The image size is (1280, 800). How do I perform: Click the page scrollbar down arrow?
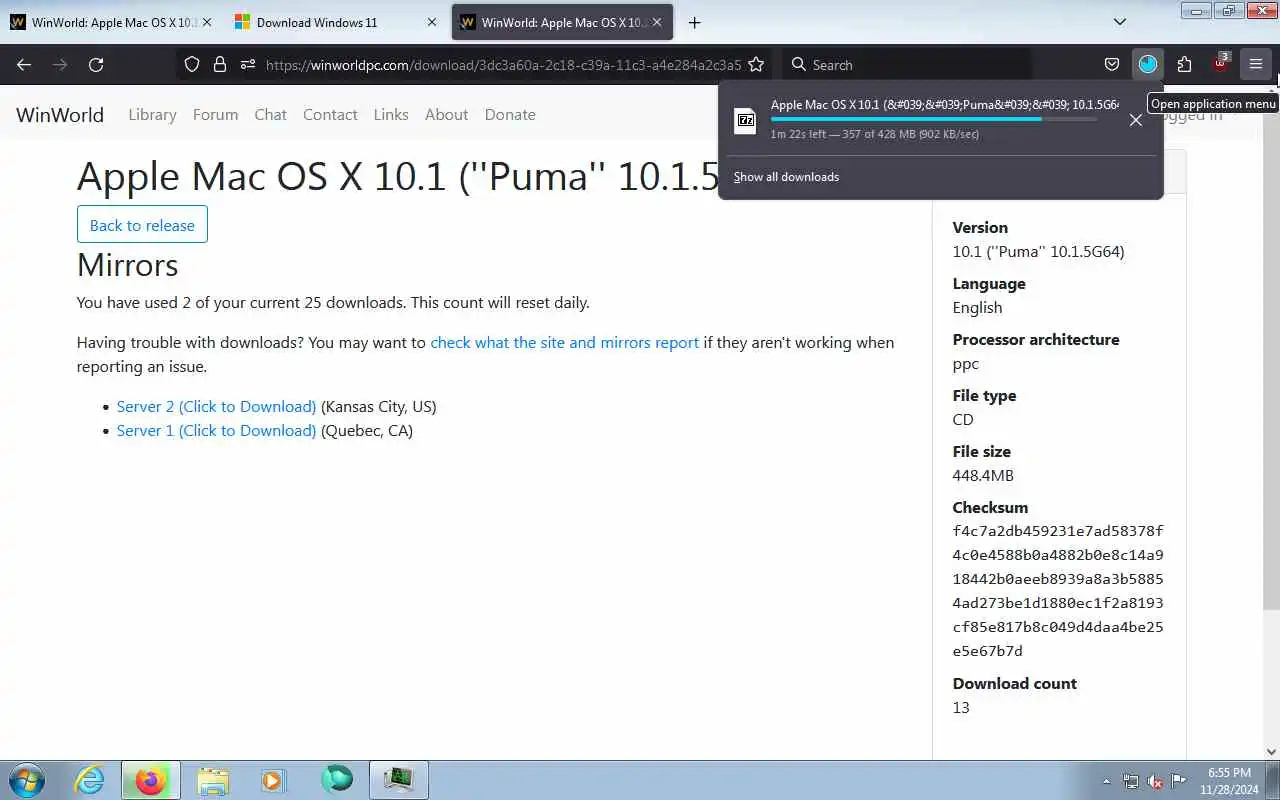(1272, 752)
